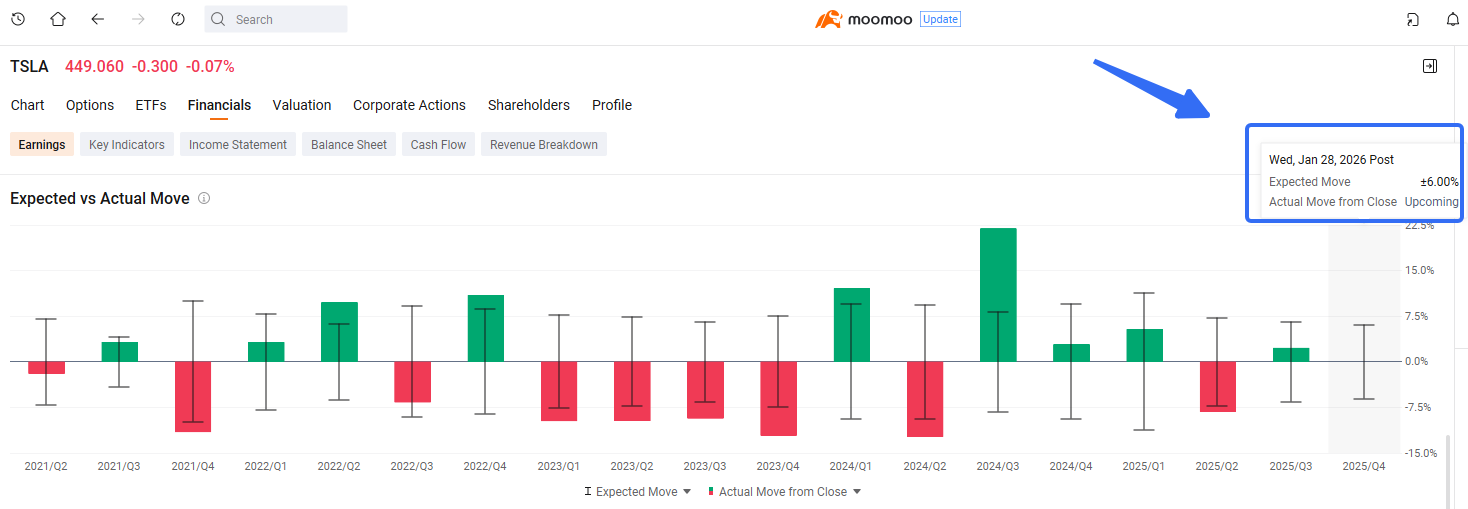Click the moomoo logo
The height and width of the screenshot is (509, 1468).
pyautogui.click(x=864, y=19)
